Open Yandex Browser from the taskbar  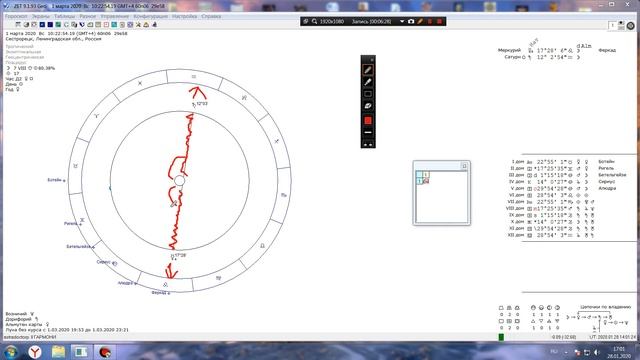click(x=35, y=351)
